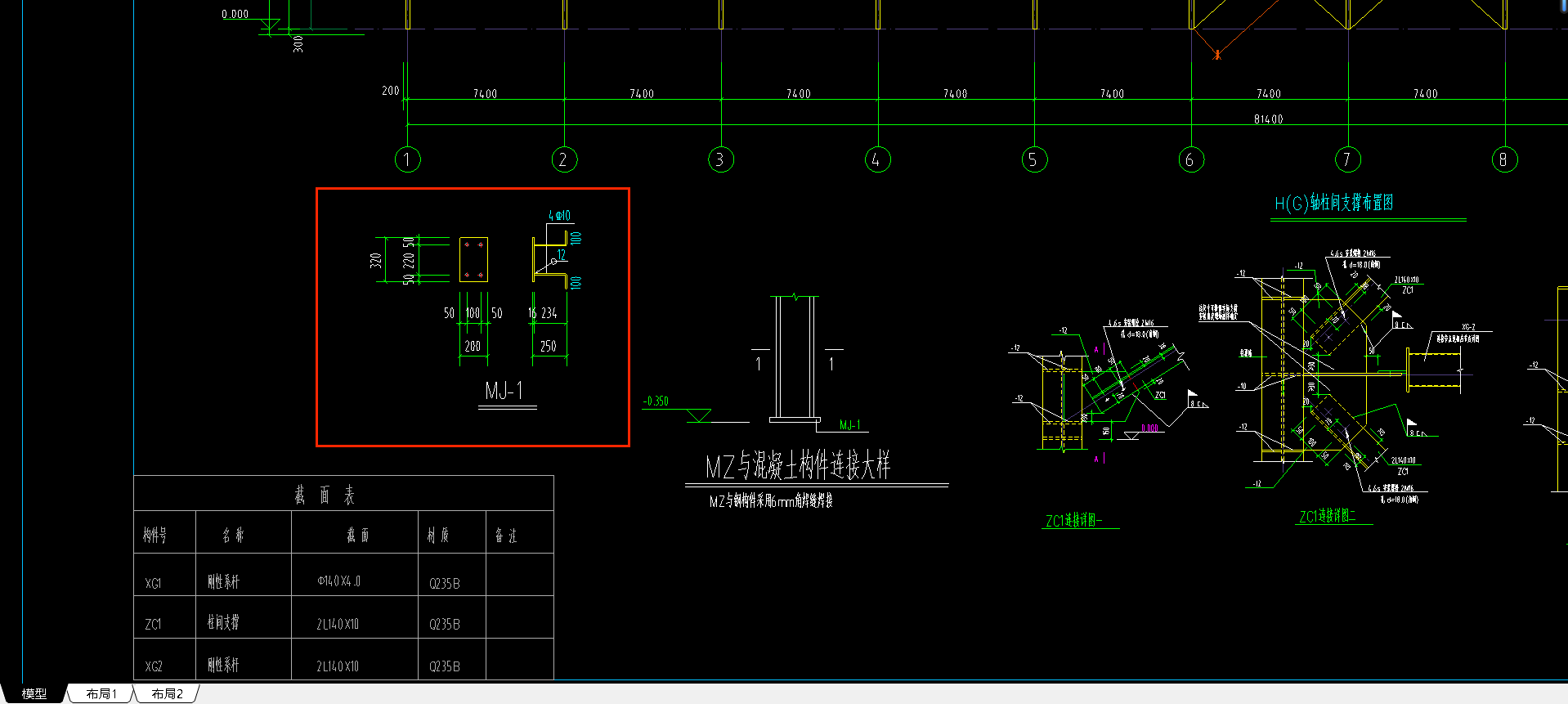The image size is (1568, 704).
Task: Click the 截面表 table heading
Action: (325, 495)
